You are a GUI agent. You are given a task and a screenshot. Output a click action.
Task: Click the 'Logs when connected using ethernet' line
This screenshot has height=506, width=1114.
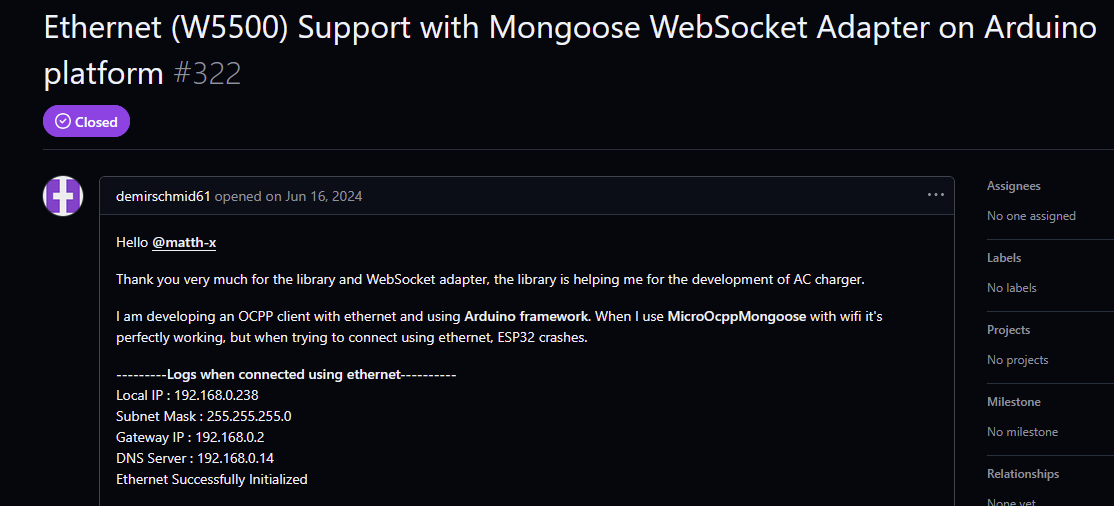tap(286, 374)
